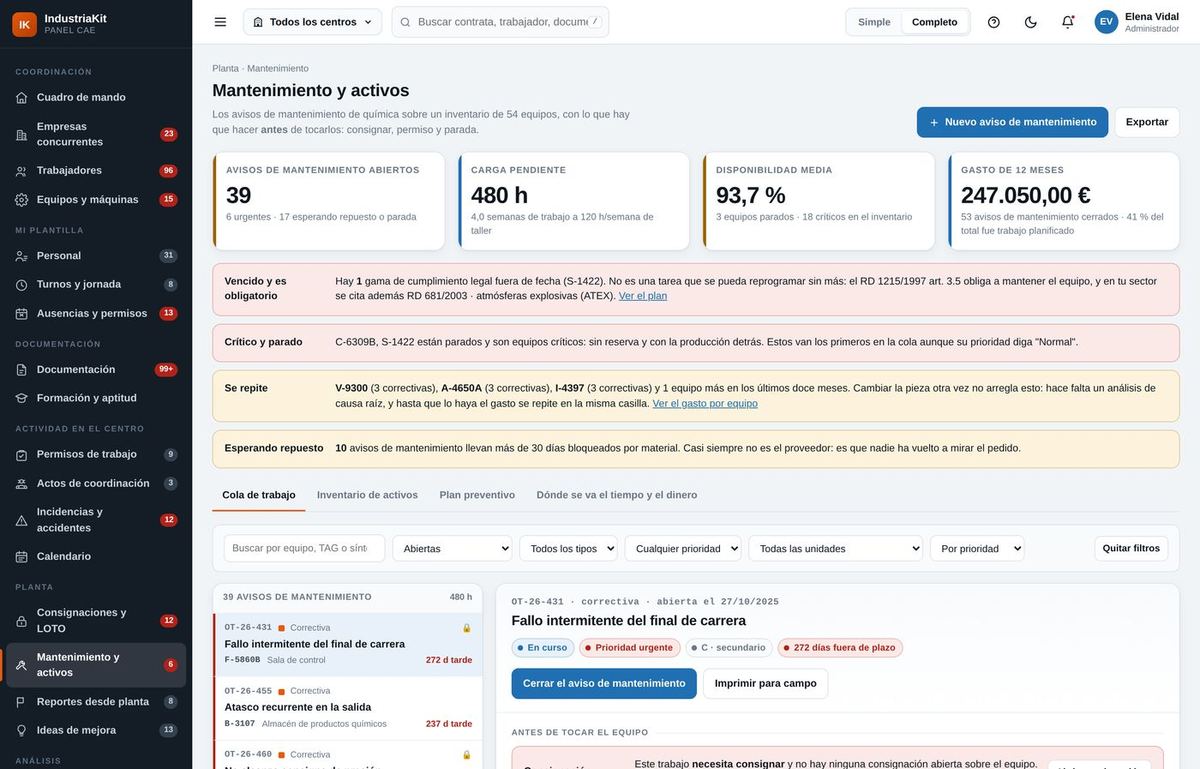Click Carga pendiente 480 h card
The height and width of the screenshot is (769, 1200).
click(x=574, y=201)
